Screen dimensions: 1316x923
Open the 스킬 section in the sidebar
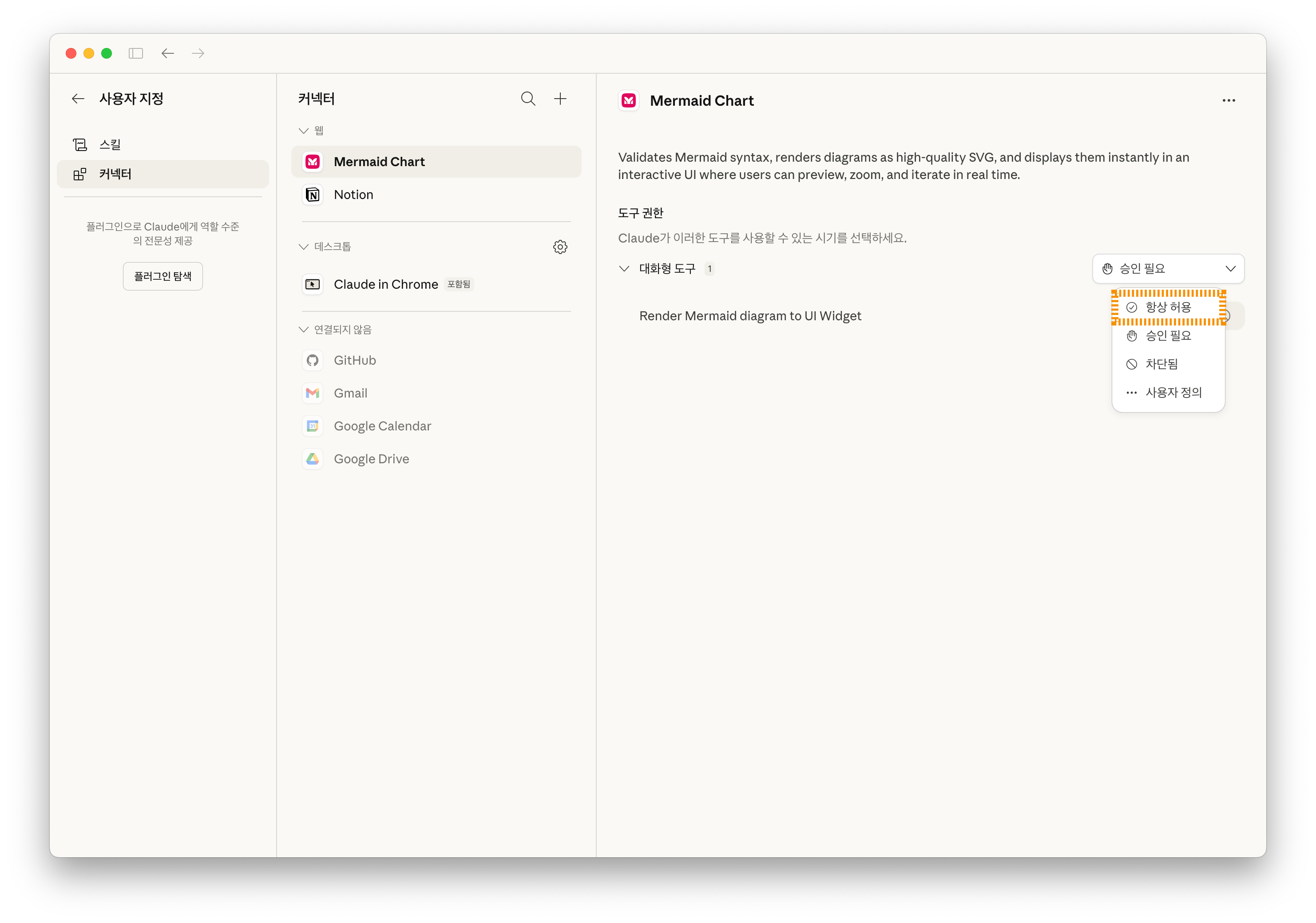(x=110, y=144)
